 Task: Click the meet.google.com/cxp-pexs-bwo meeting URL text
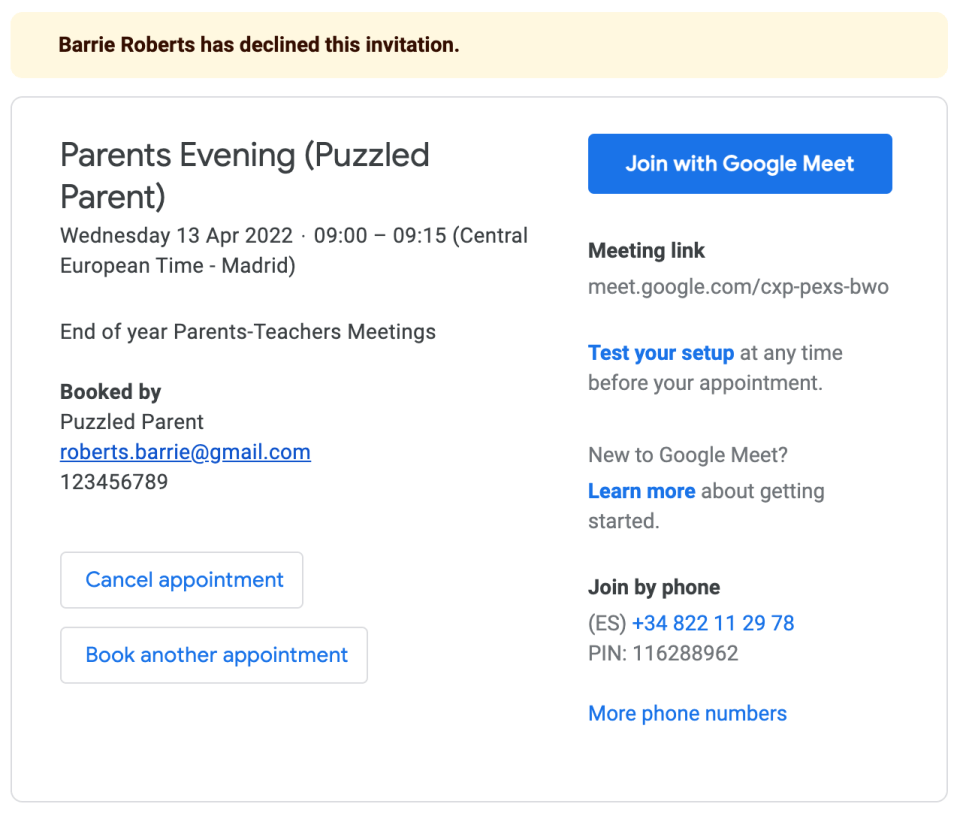tap(738, 287)
